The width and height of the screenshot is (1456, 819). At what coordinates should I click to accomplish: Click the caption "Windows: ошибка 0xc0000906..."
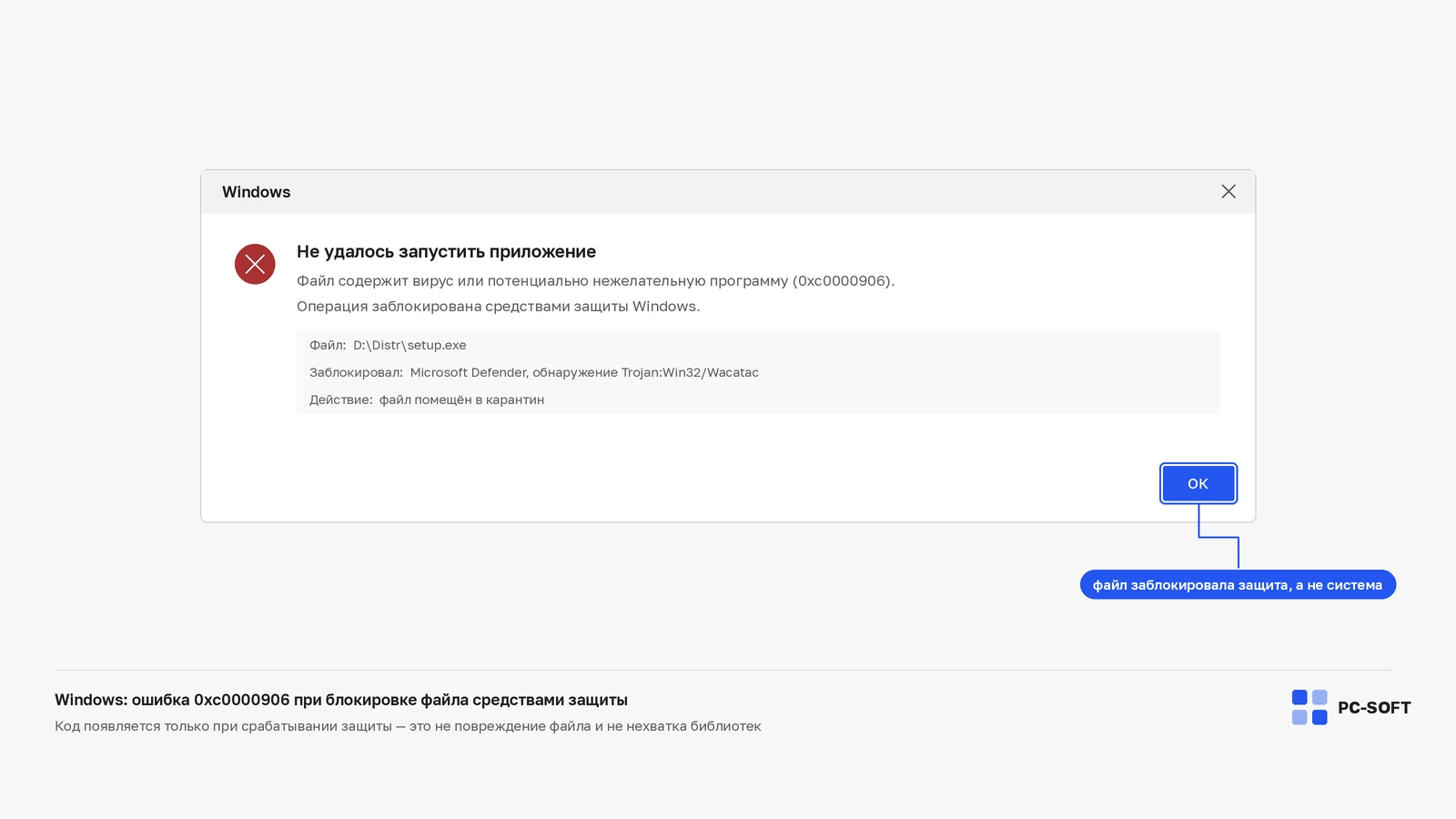pos(341,700)
